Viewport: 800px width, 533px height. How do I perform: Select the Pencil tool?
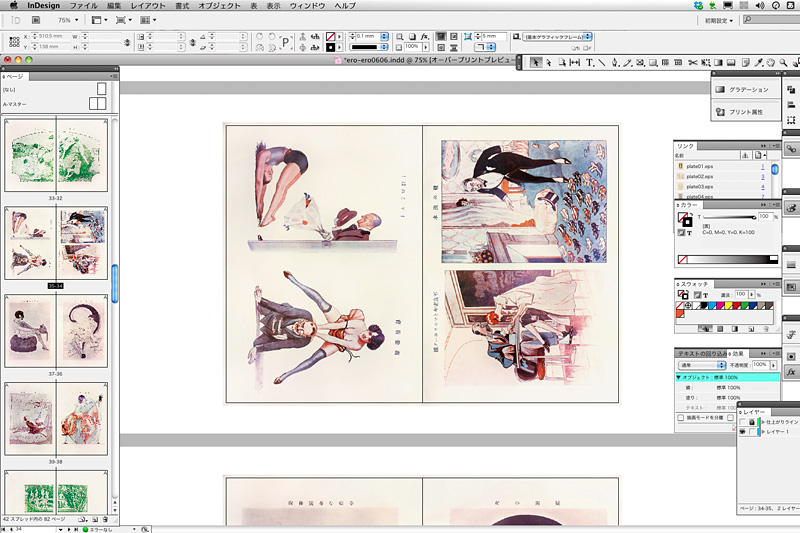(628, 62)
